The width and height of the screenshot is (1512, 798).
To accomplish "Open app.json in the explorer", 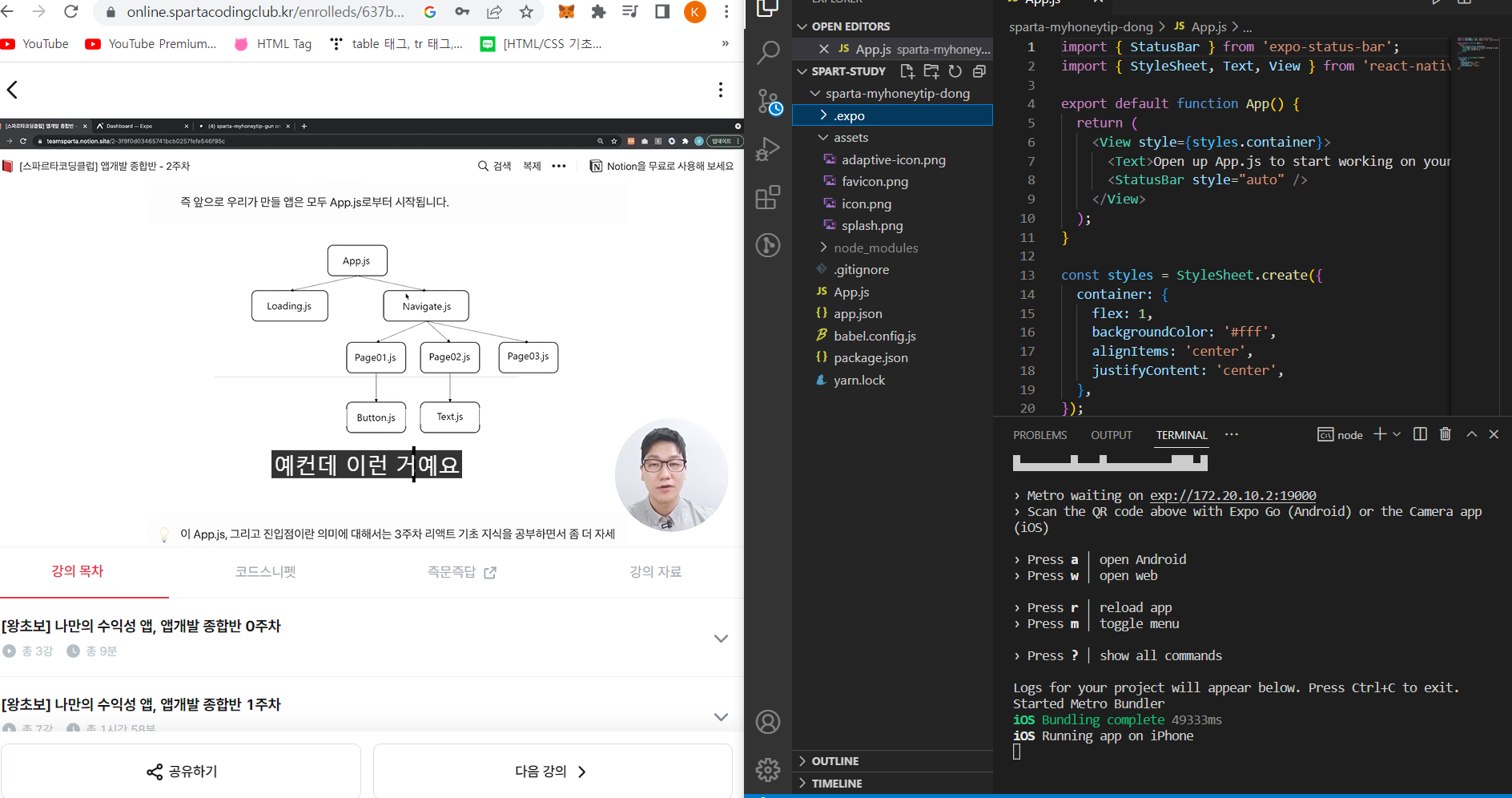I will (858, 314).
